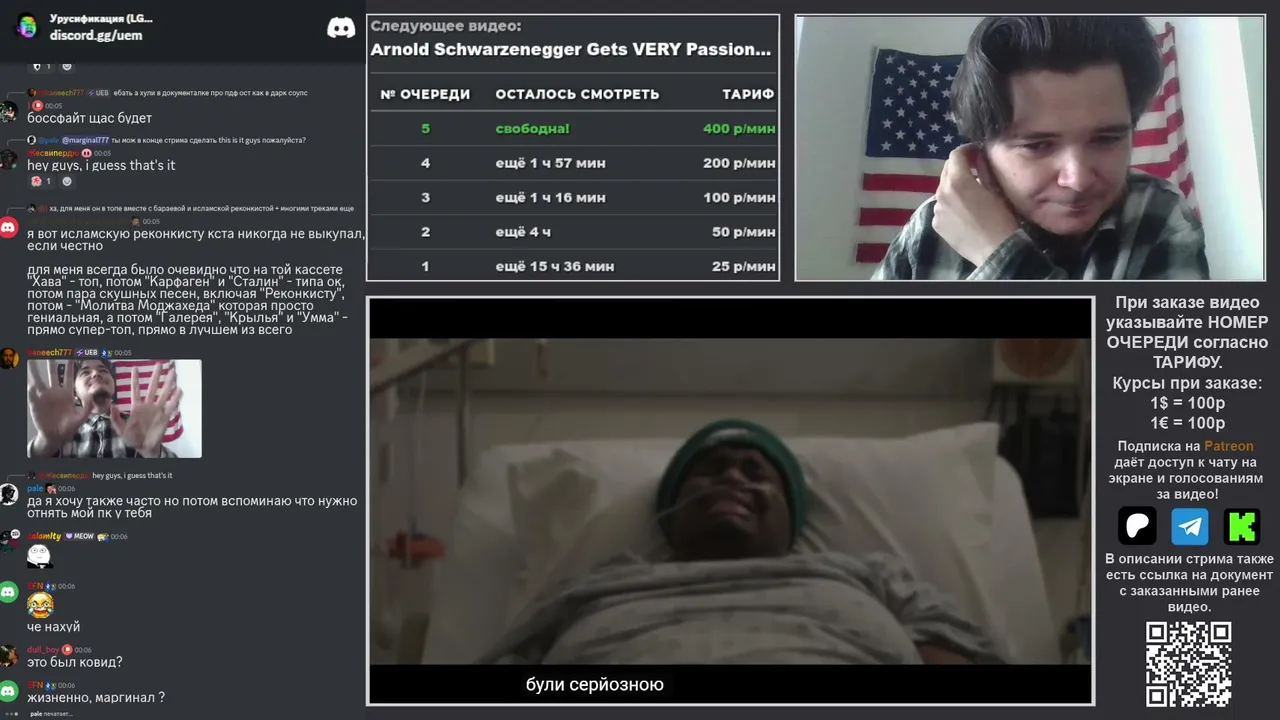
Task: Select the 'ещё 4 ч' cell
Action: click(x=523, y=232)
